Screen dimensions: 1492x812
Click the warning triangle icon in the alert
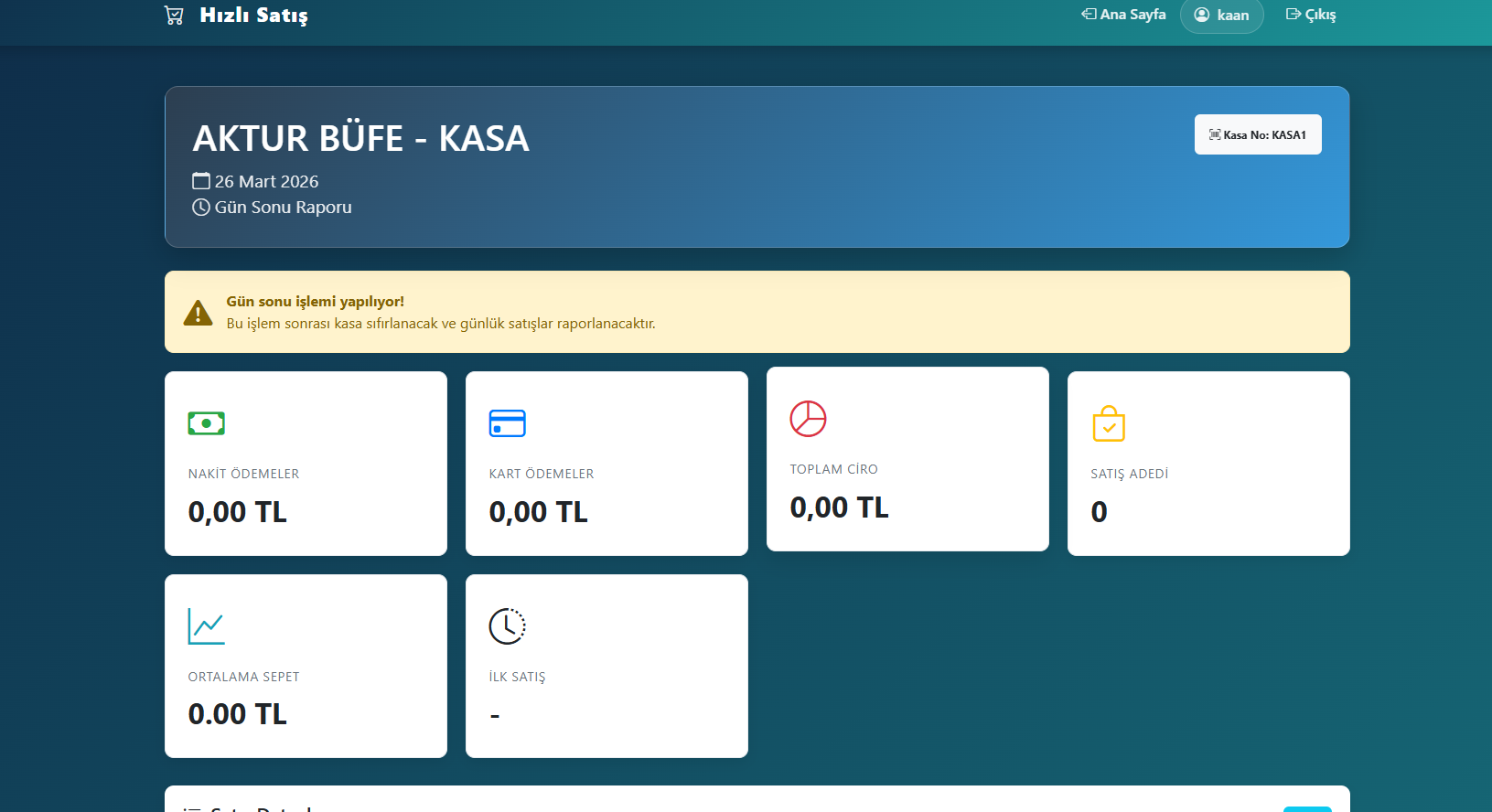point(198,313)
